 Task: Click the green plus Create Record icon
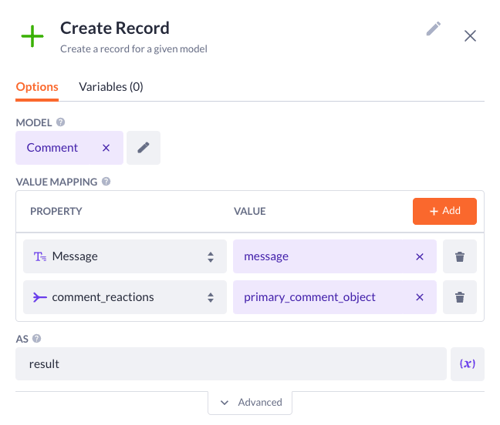click(x=32, y=36)
